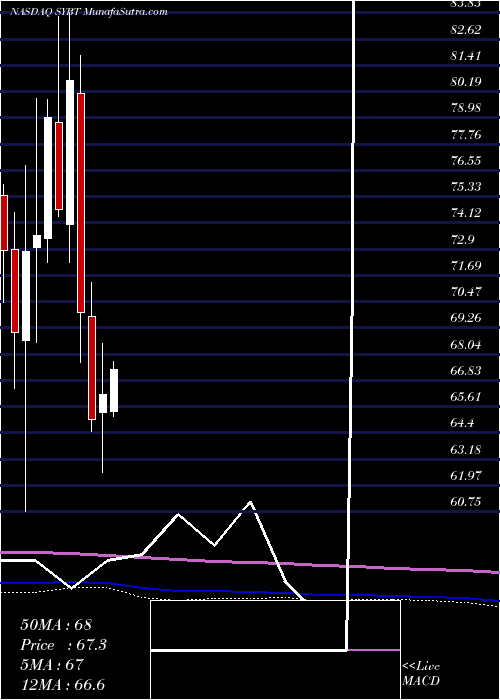Click the 75.33 price axis label
The image size is (500, 700).
click(466, 187)
